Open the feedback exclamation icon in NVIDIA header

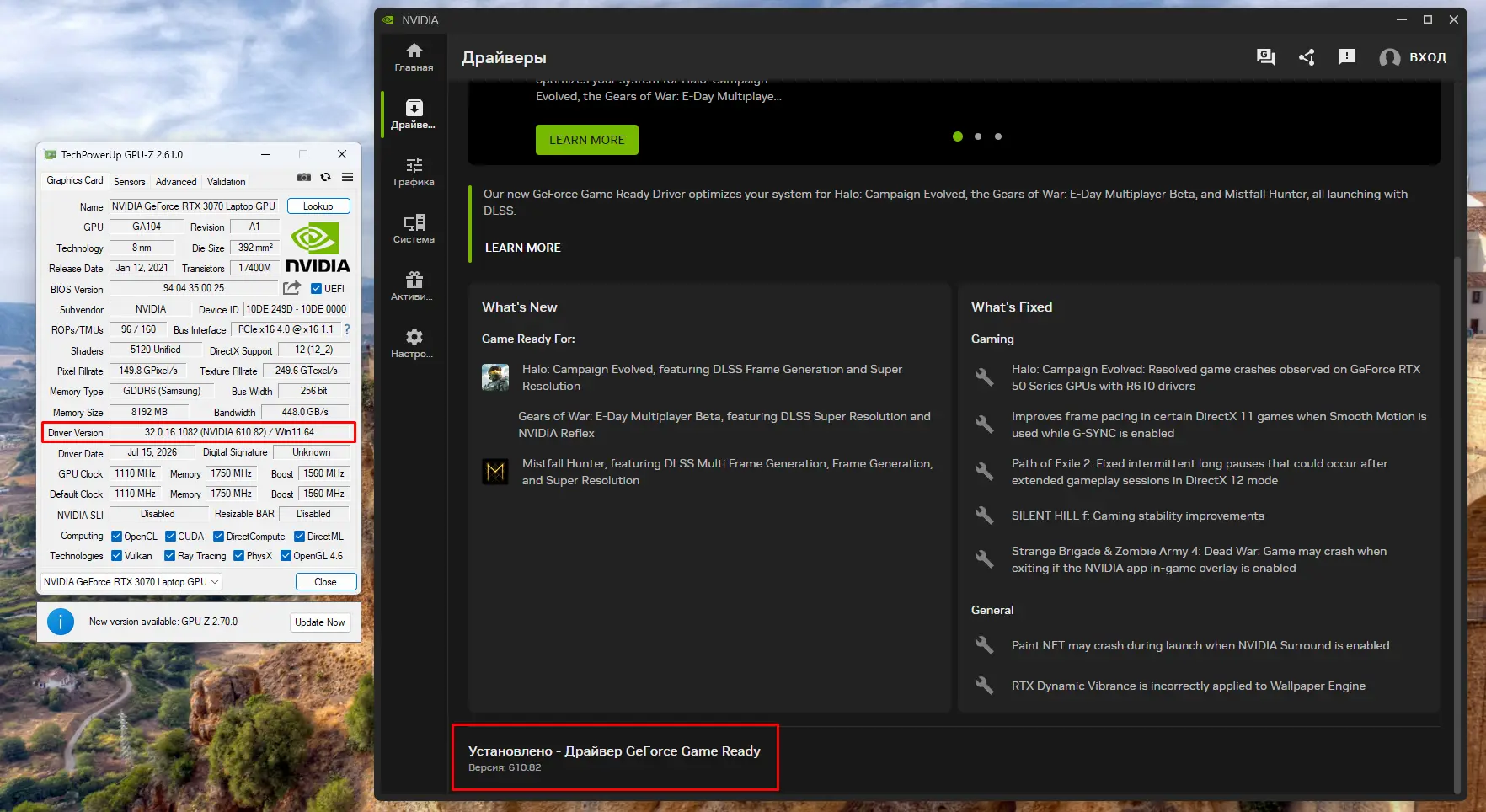[1347, 57]
